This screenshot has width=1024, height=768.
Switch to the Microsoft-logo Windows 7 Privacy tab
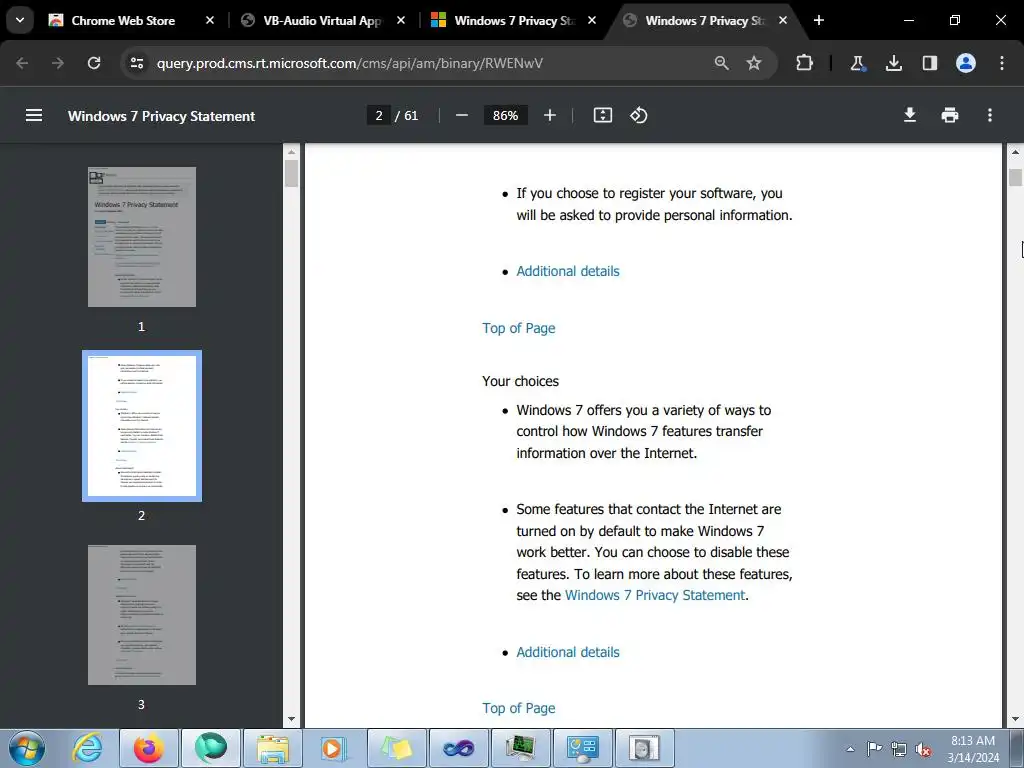click(515, 20)
